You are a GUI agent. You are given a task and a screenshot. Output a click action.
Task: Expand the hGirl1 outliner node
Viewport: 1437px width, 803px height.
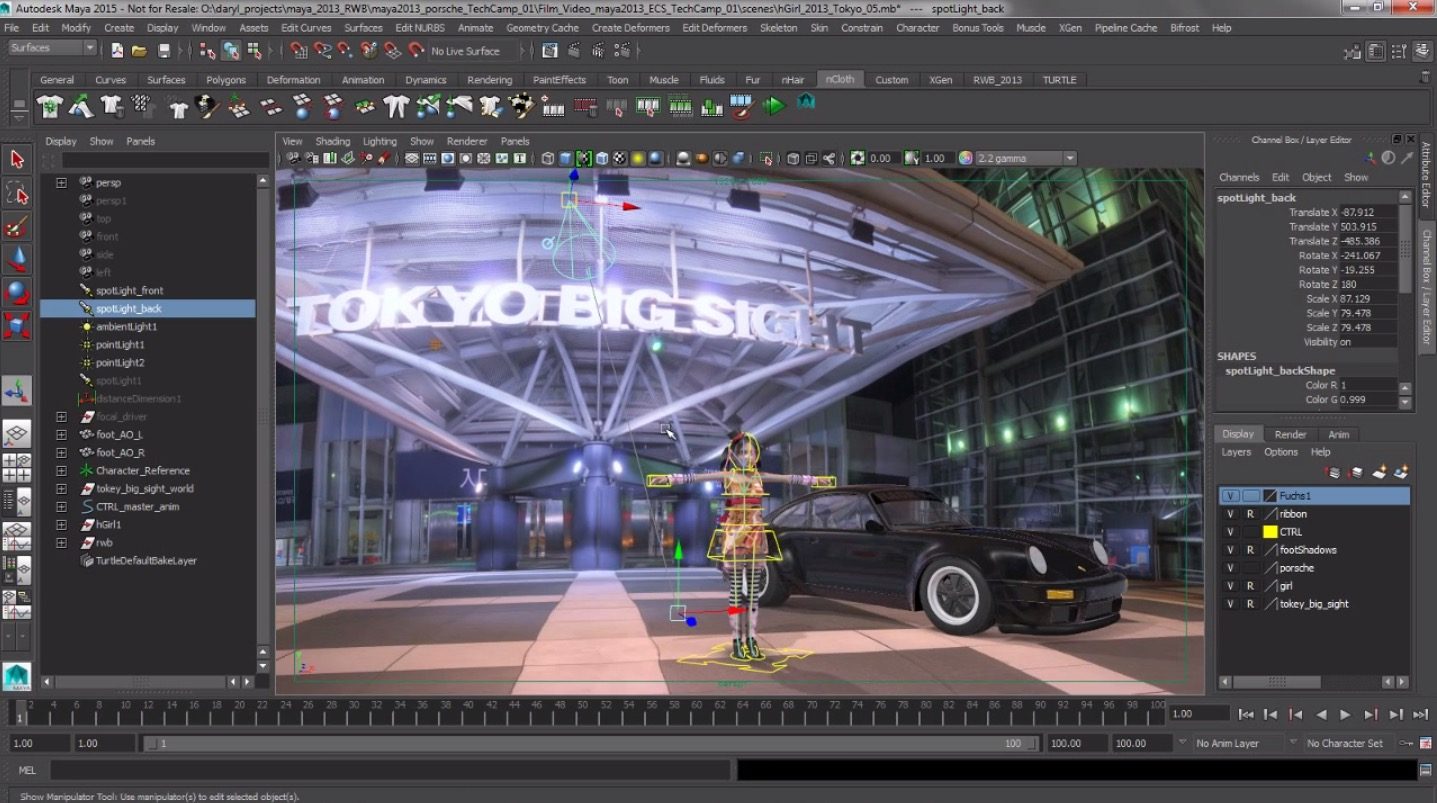coord(61,525)
